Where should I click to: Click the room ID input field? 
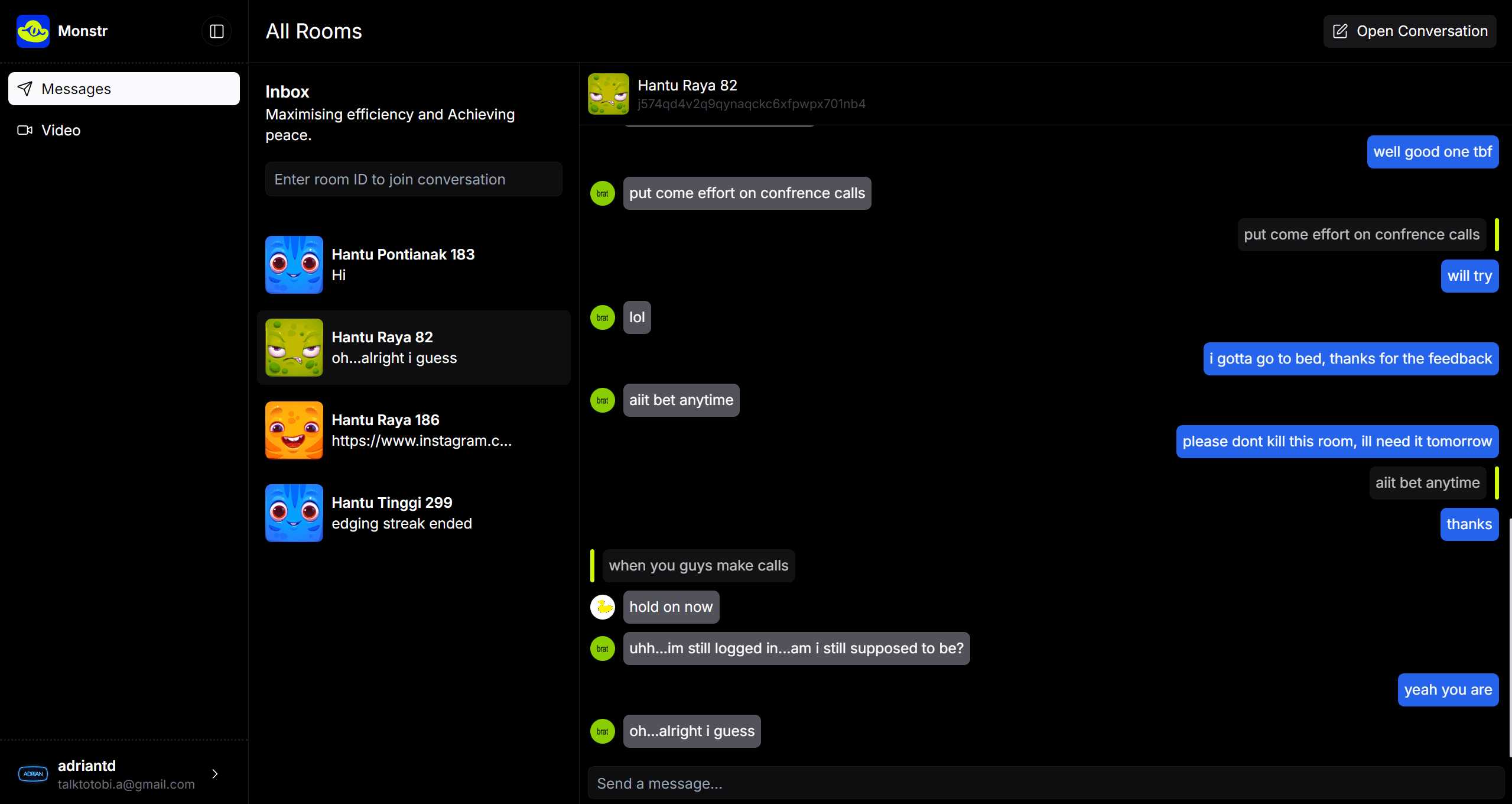coord(414,179)
